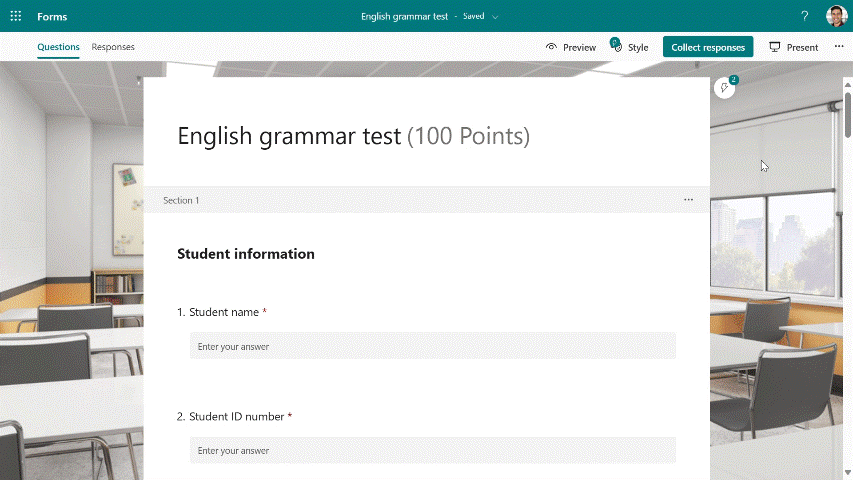This screenshot has height=480, width=853.
Task: Click the Student ID number answer field
Action: pos(432,450)
